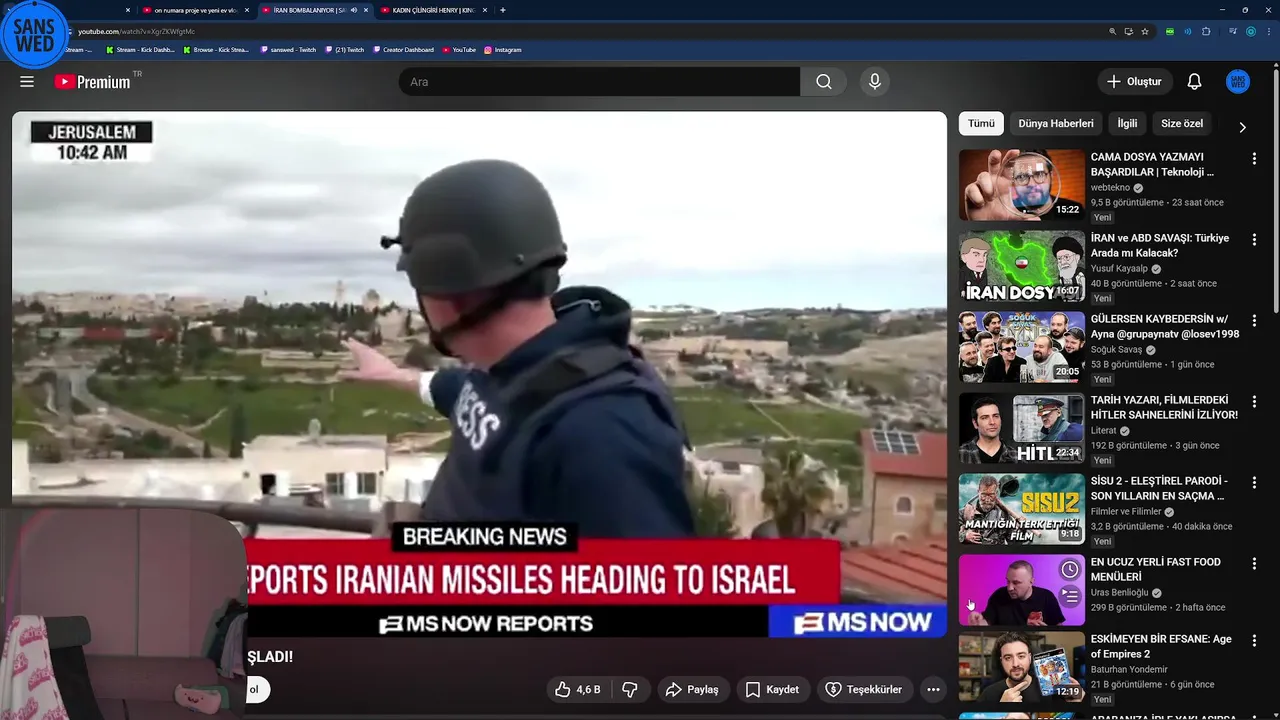This screenshot has height=720, width=1280.
Task: Select the Dünya Haberleri filter chip
Action: pos(1056,124)
